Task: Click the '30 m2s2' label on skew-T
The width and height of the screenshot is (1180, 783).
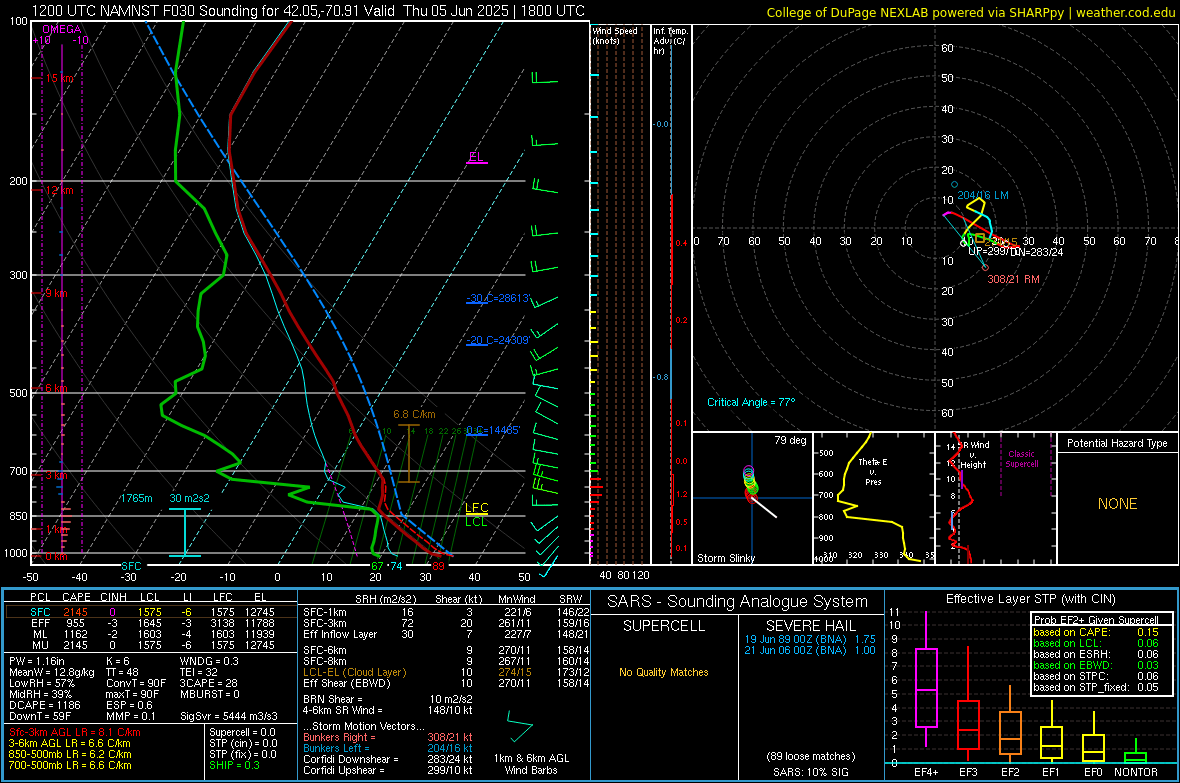Action: [x=190, y=498]
